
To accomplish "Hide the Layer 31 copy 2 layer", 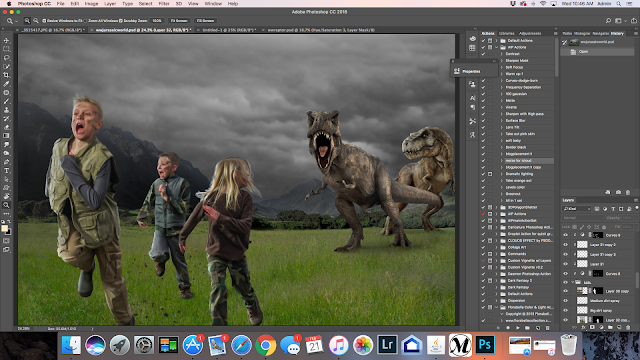I will tap(566, 244).
